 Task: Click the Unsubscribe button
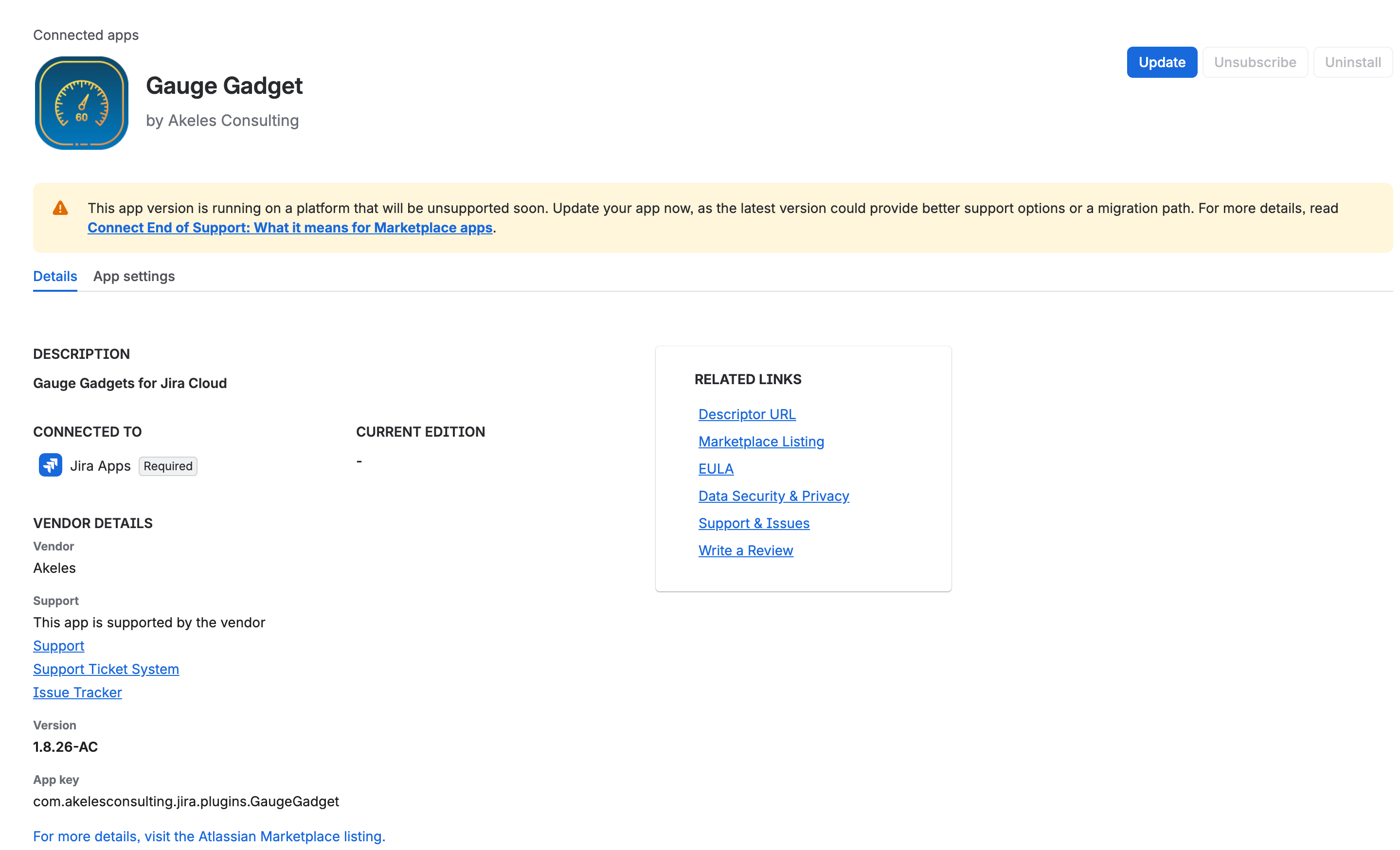(1255, 62)
